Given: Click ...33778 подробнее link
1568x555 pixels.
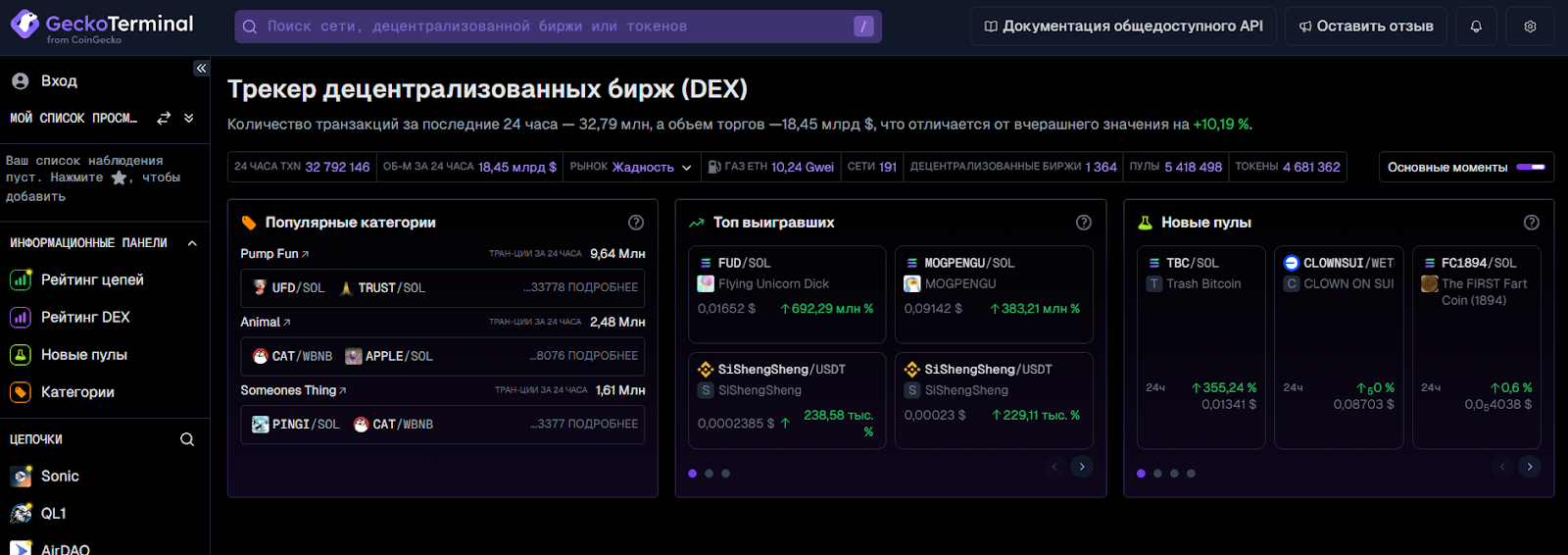Looking at the screenshot, I should click(x=580, y=287).
